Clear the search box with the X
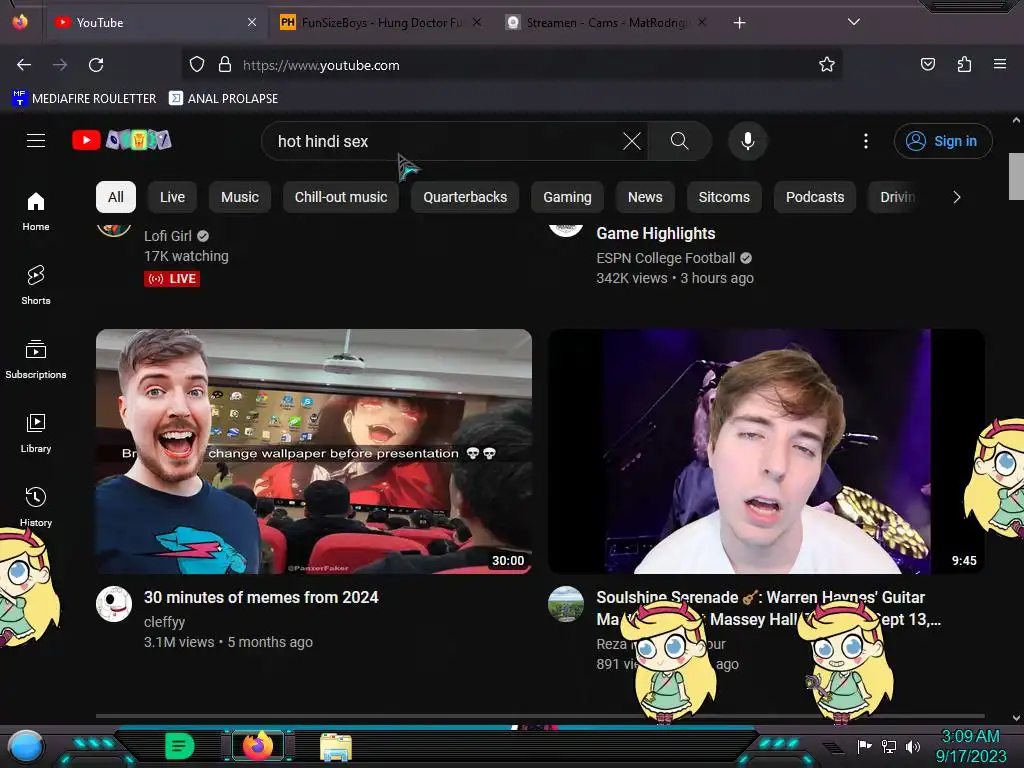This screenshot has width=1024, height=768. 632,141
